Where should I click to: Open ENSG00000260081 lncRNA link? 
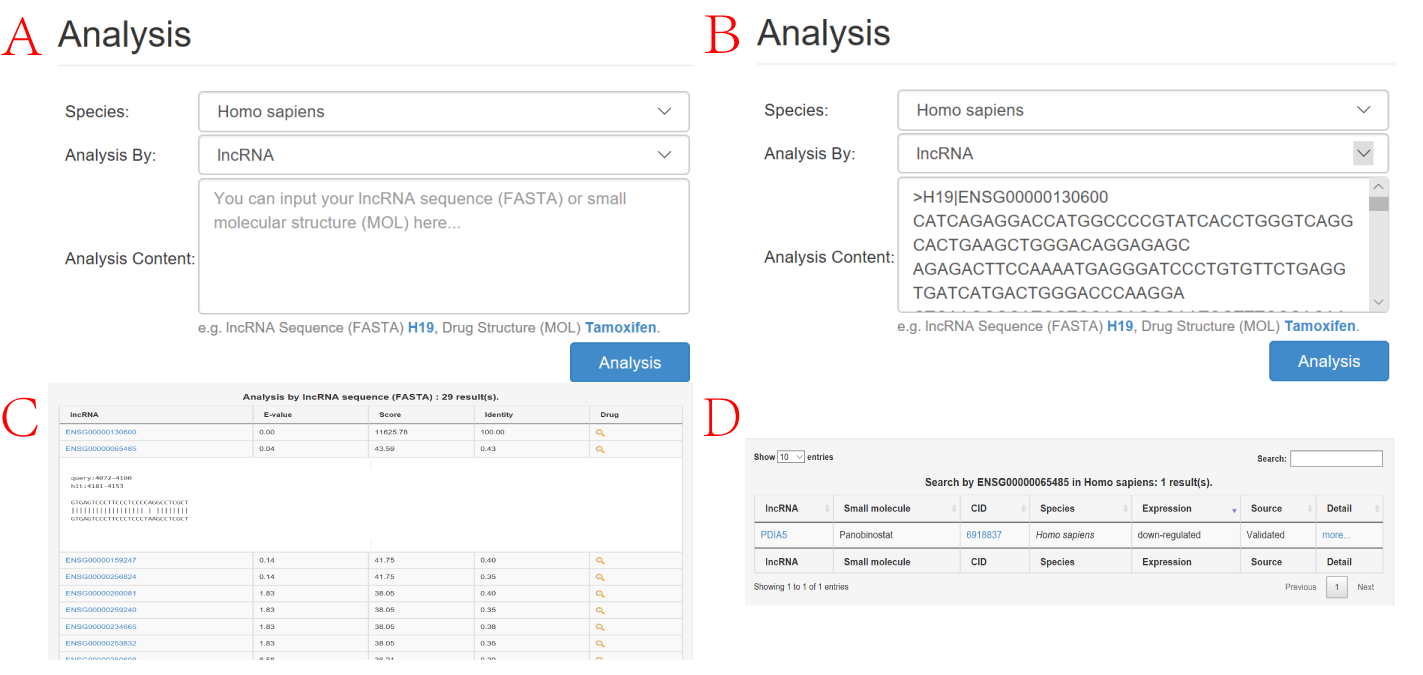point(101,593)
